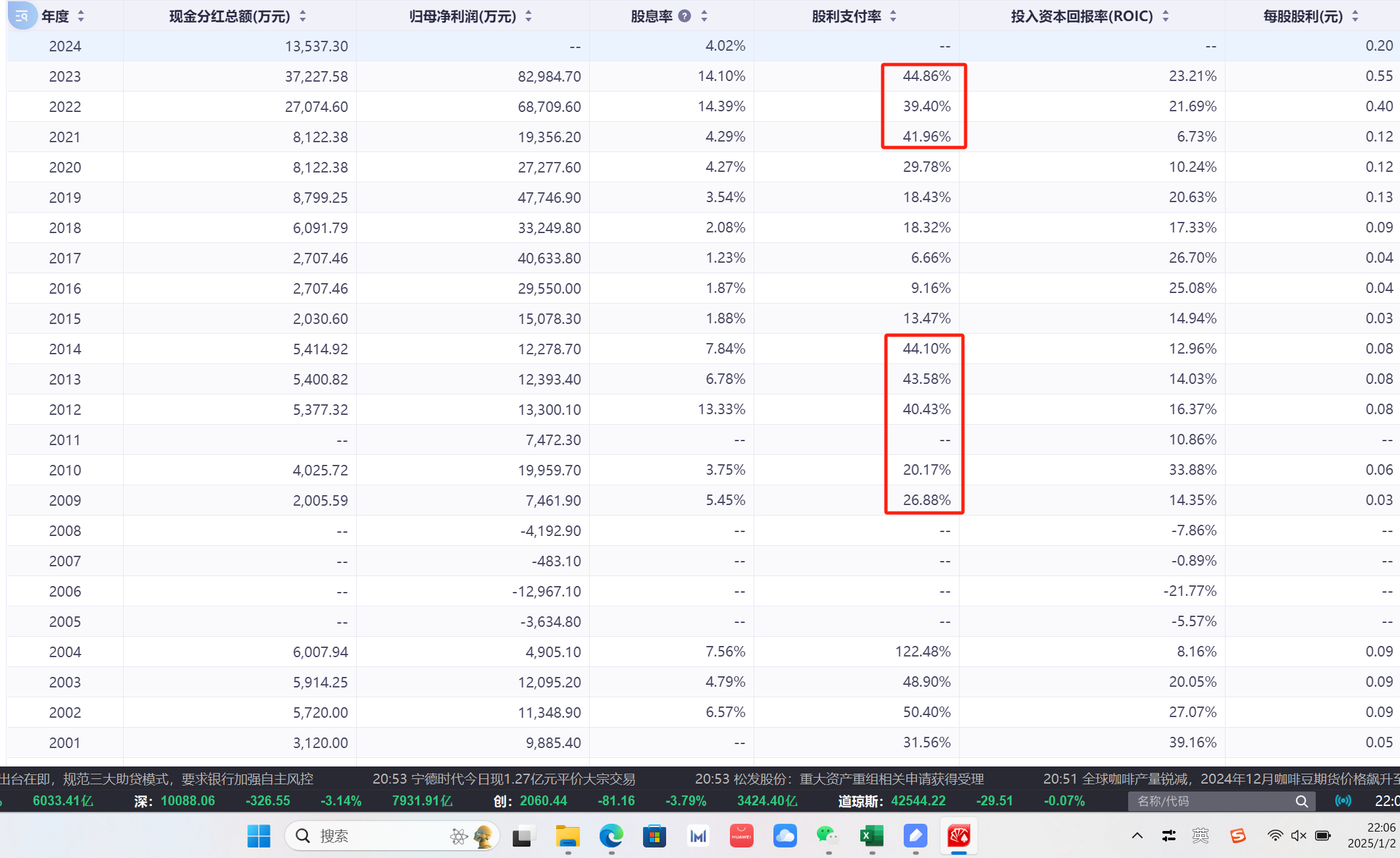Sort table by 年度 column arrows
Viewport: 1400px width, 858px height.
81,16
